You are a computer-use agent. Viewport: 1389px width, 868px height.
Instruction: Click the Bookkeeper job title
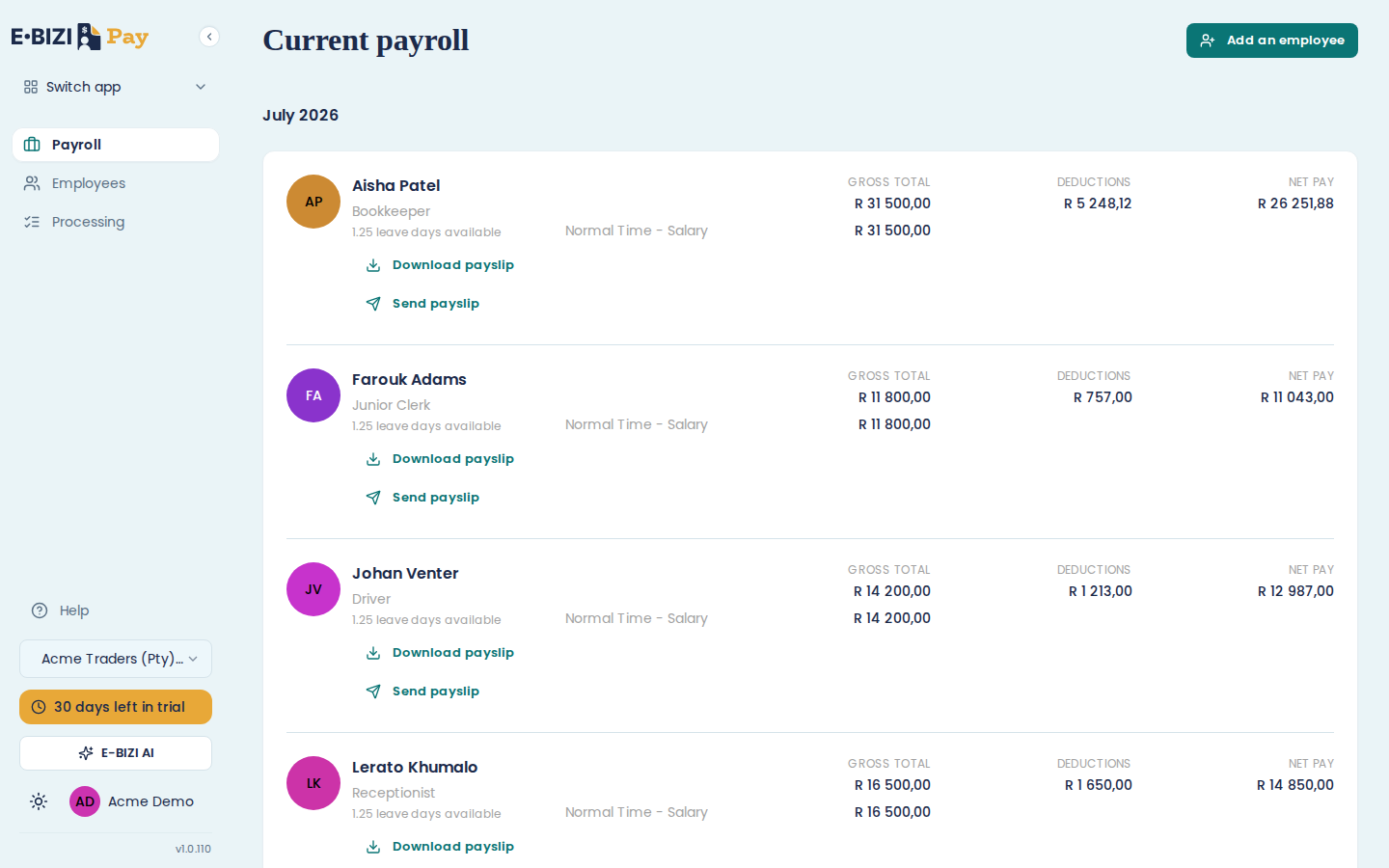pyautogui.click(x=391, y=211)
